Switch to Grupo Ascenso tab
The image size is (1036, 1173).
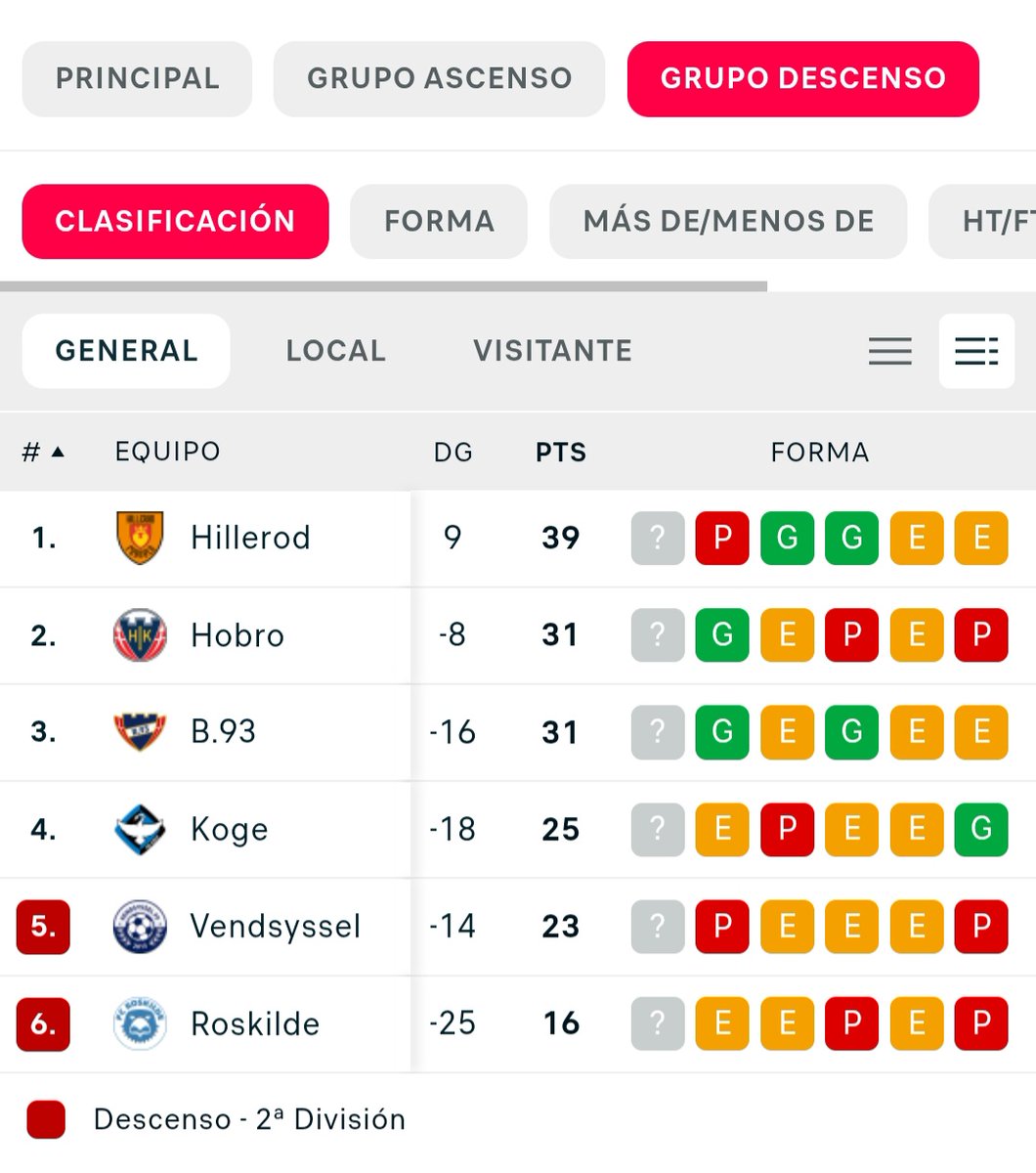(x=439, y=79)
